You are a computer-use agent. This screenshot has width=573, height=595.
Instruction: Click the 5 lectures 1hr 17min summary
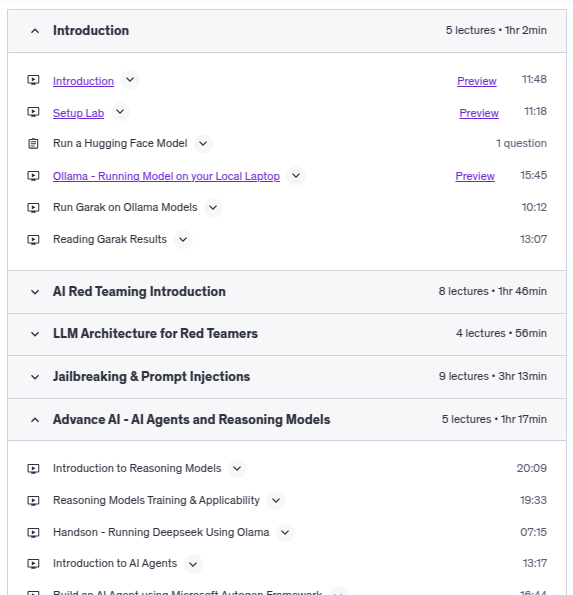click(x=494, y=419)
